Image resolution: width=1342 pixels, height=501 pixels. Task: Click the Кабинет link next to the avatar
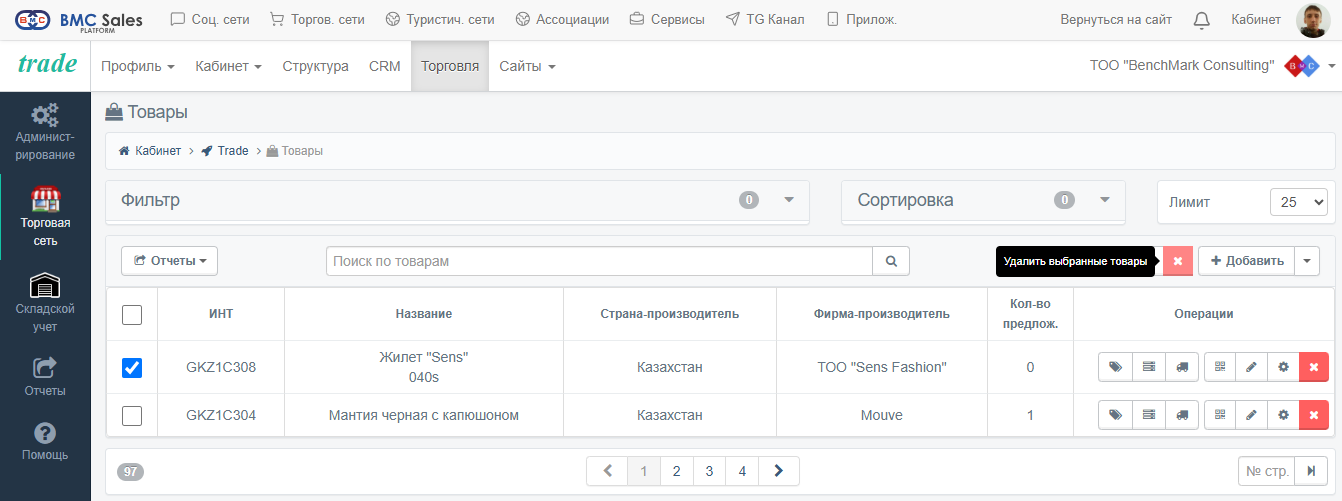[1256, 19]
